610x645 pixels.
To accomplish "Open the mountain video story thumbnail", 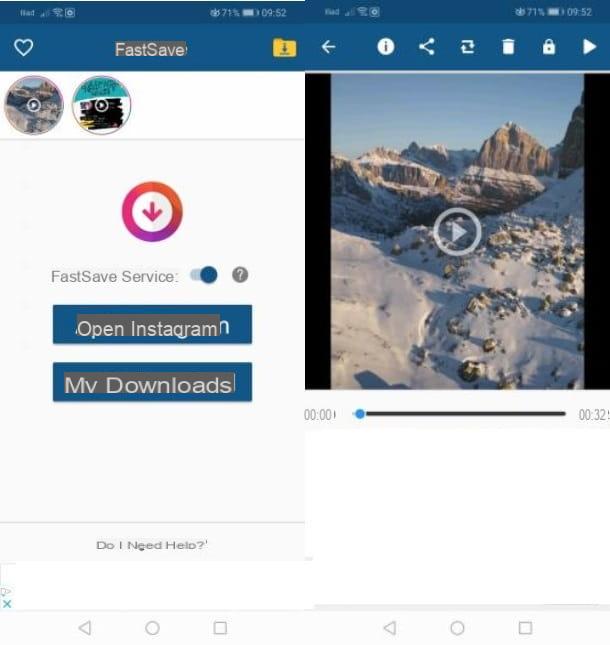I will click(x=34, y=105).
